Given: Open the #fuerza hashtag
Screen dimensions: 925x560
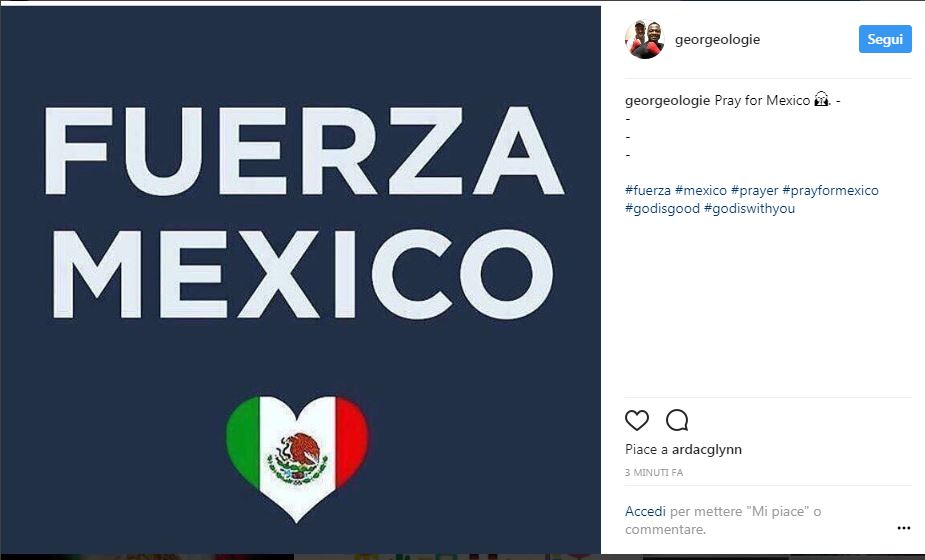Looking at the screenshot, I should [x=648, y=191].
